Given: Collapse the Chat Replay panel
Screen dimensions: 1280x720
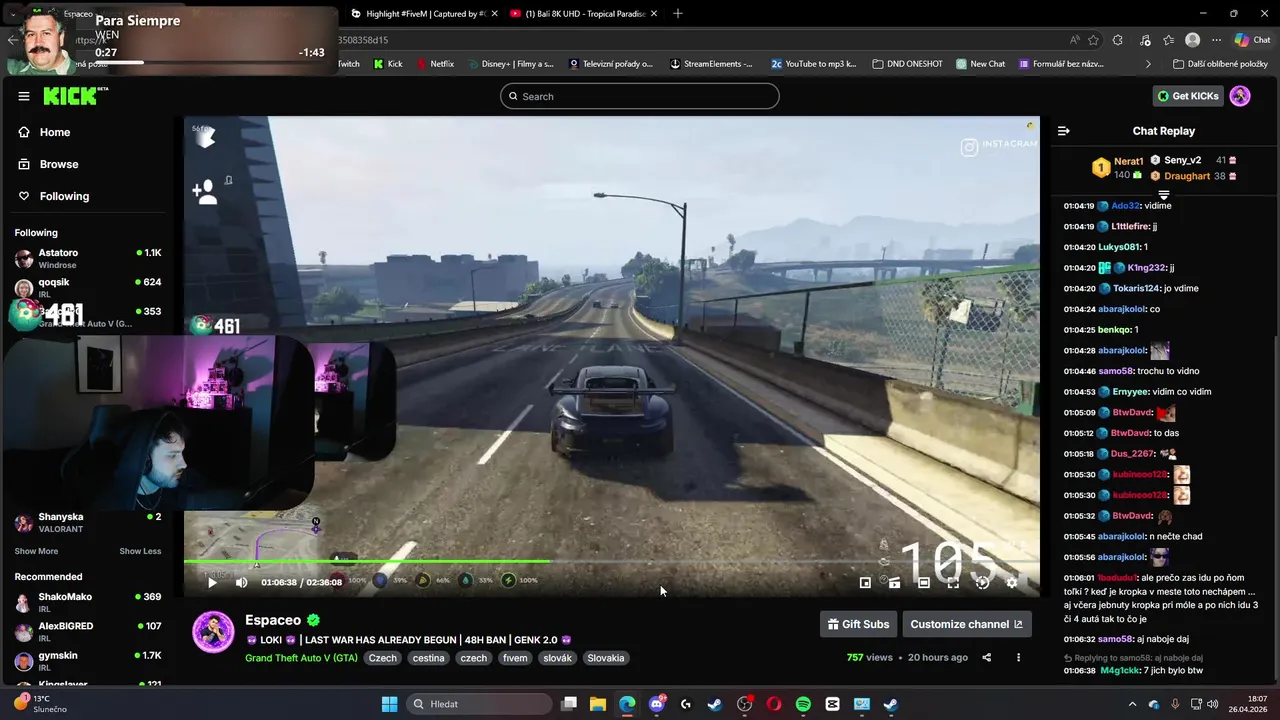Looking at the screenshot, I should (x=1064, y=131).
